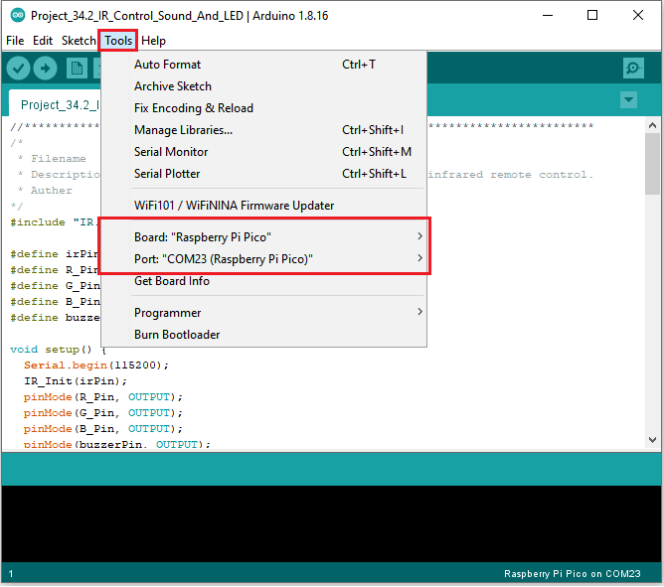
Task: Open WiFi101 / WiFiNINA Firmware Updater
Action: coord(264,205)
